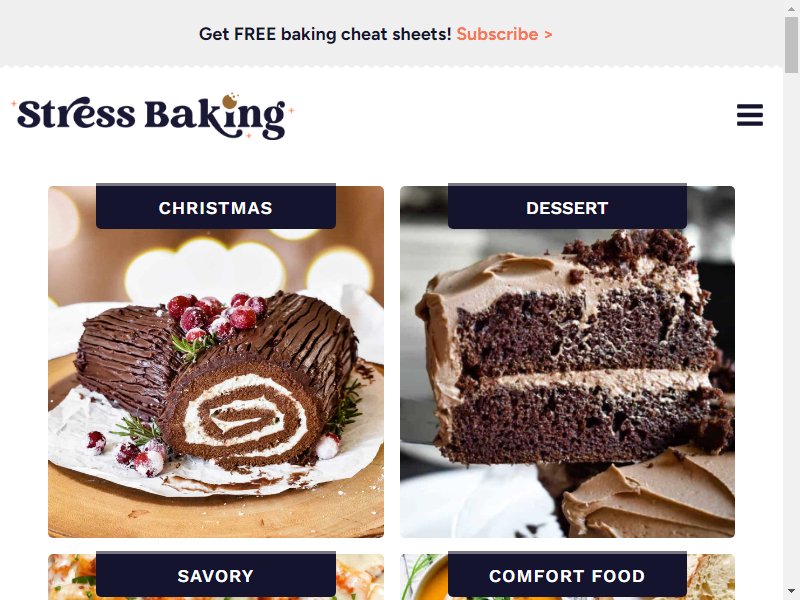Screen dimensions: 800x600
Task: Select the Savory category label
Action: (216, 575)
